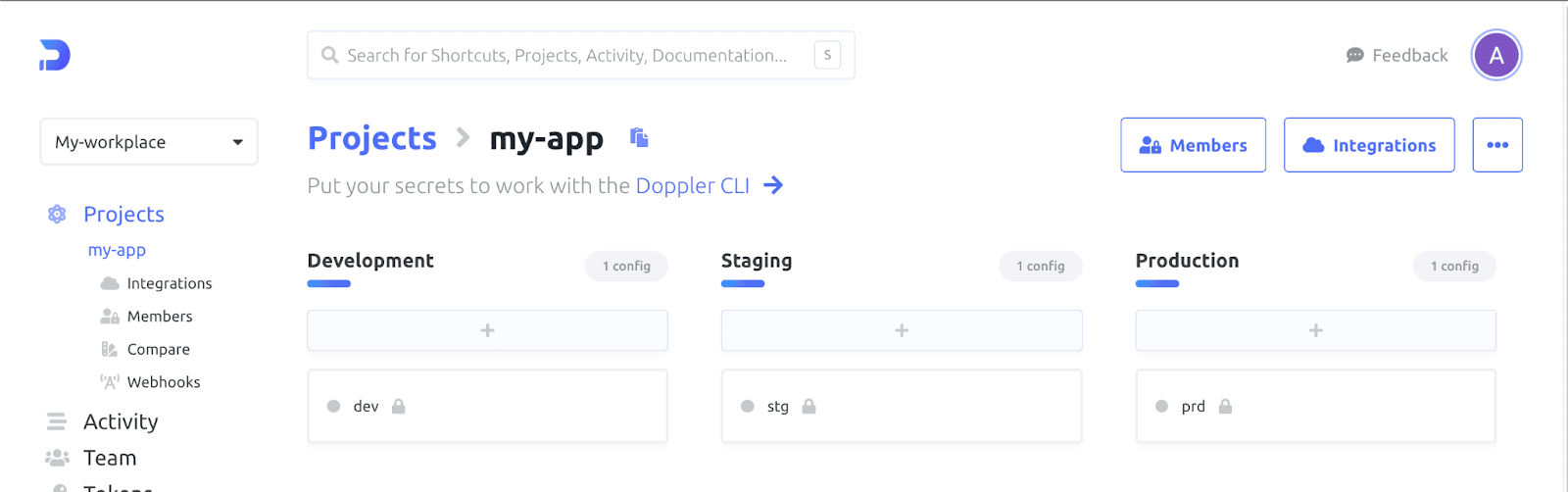This screenshot has width=1568, height=492.
Task: Open the Members button in header
Action: 1193,145
